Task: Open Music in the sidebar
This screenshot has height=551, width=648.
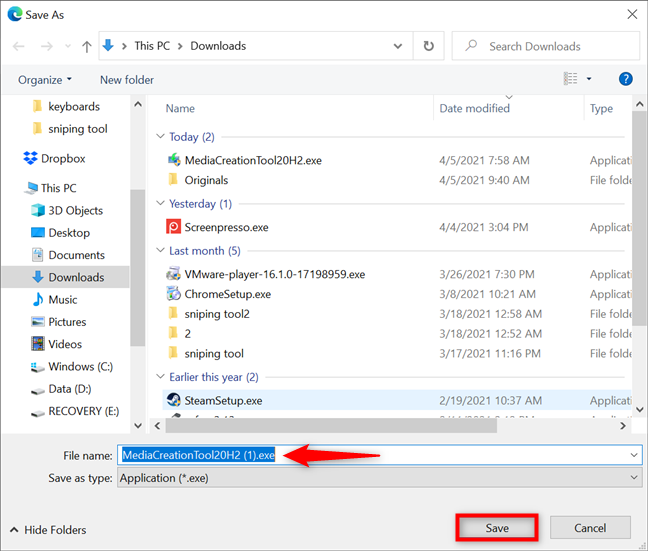Action: 55,299
